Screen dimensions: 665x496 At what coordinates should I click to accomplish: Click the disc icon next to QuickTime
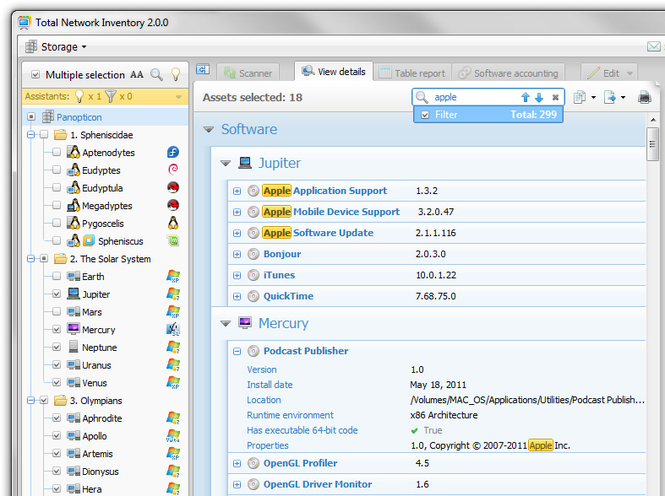click(253, 296)
